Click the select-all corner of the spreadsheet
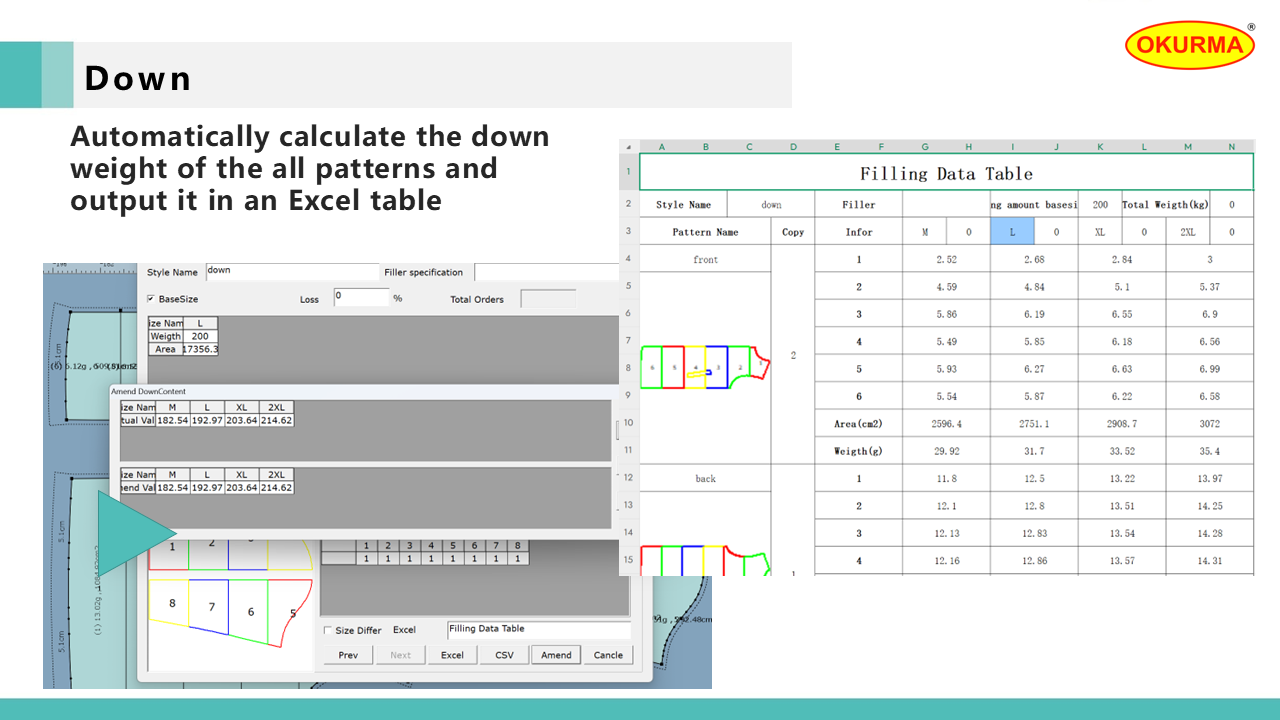The width and height of the screenshot is (1280, 720). [628, 147]
